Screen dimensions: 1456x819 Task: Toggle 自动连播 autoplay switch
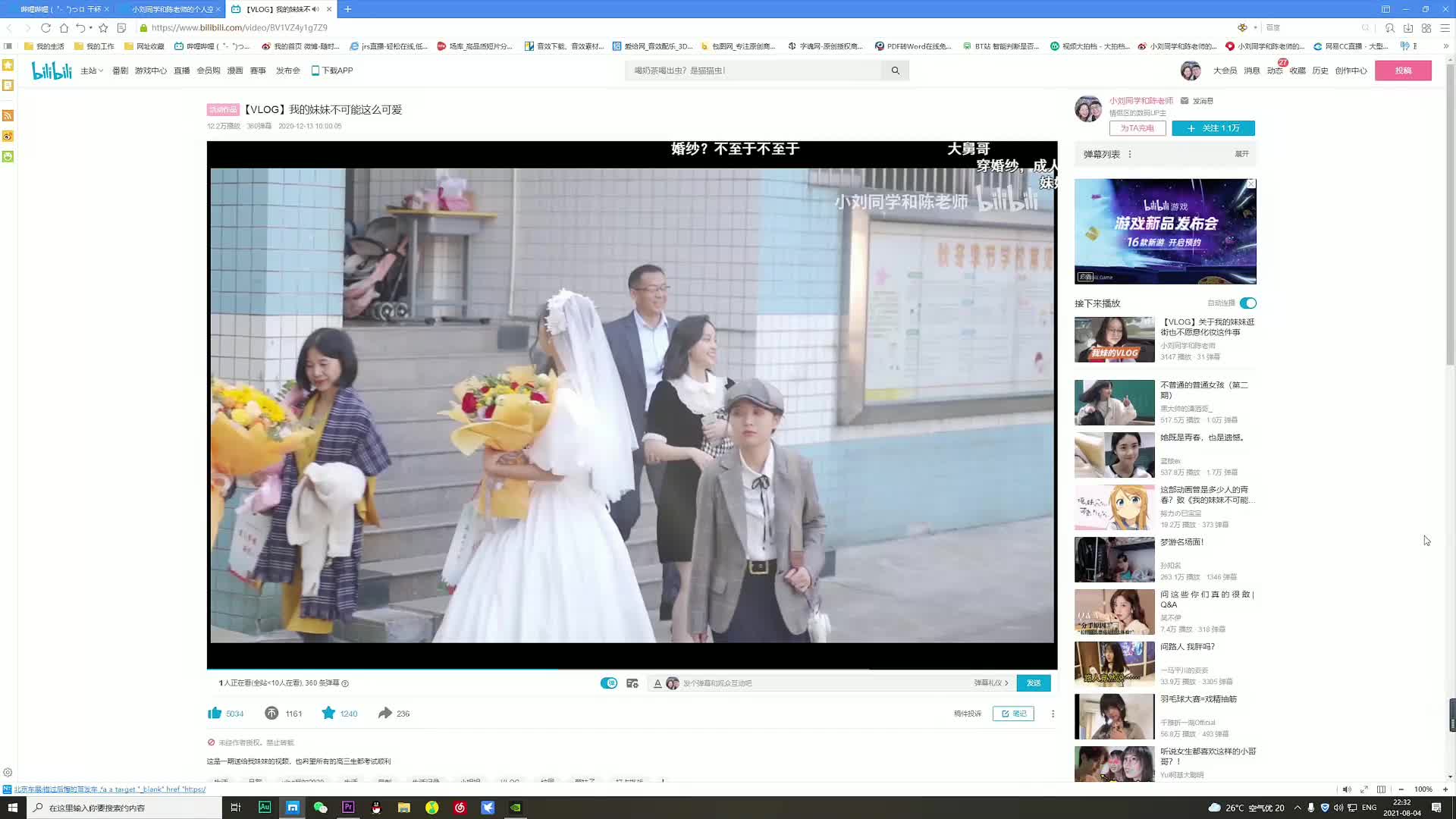coord(1248,303)
